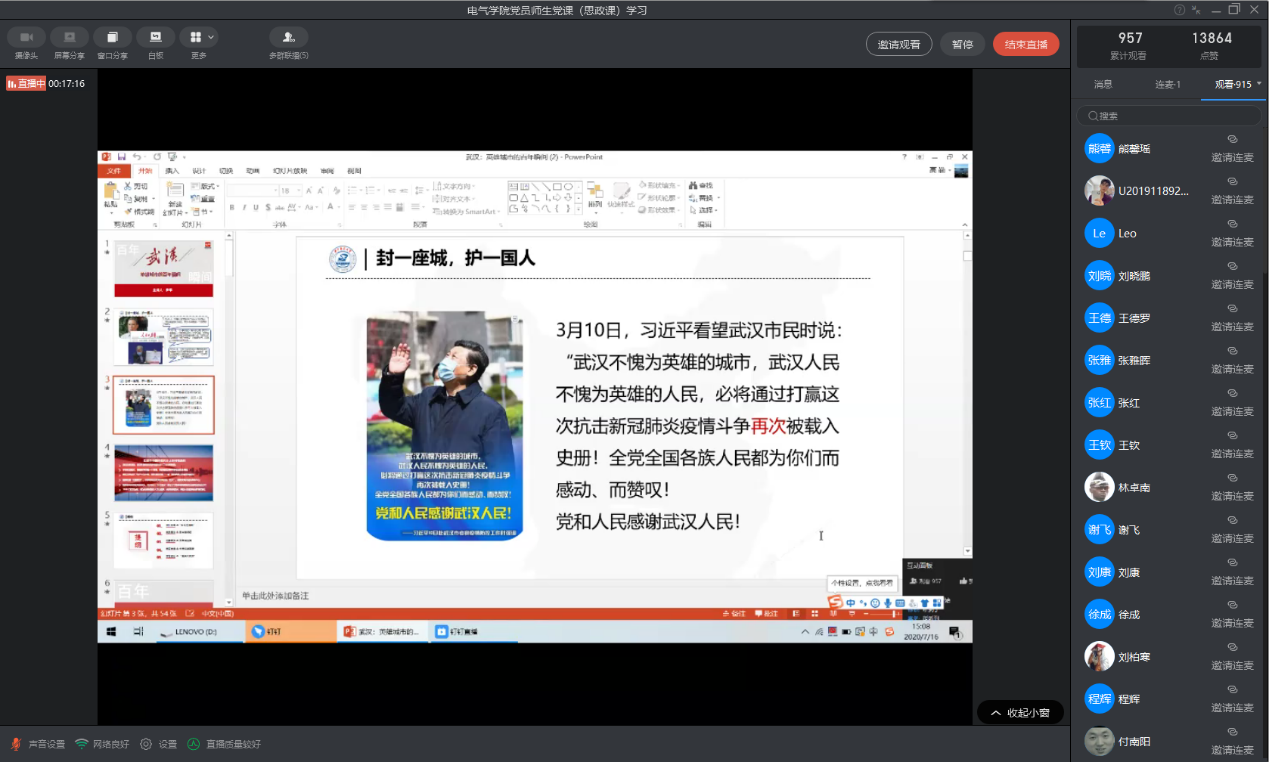Click the 邀请观看 invite button
Image resolution: width=1269 pixels, height=762 pixels.
coord(898,44)
